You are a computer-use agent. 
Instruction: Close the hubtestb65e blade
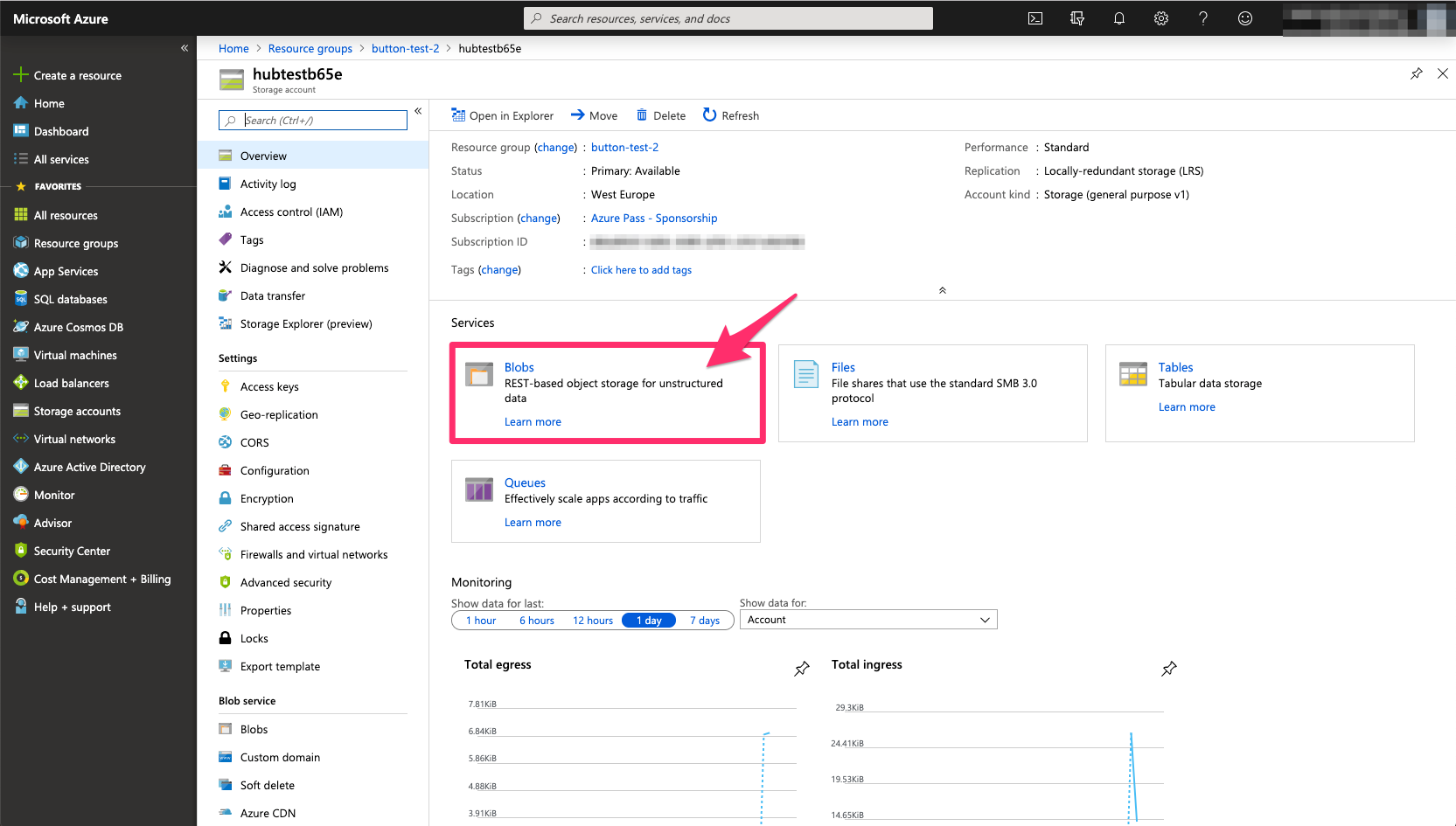coord(1443,73)
